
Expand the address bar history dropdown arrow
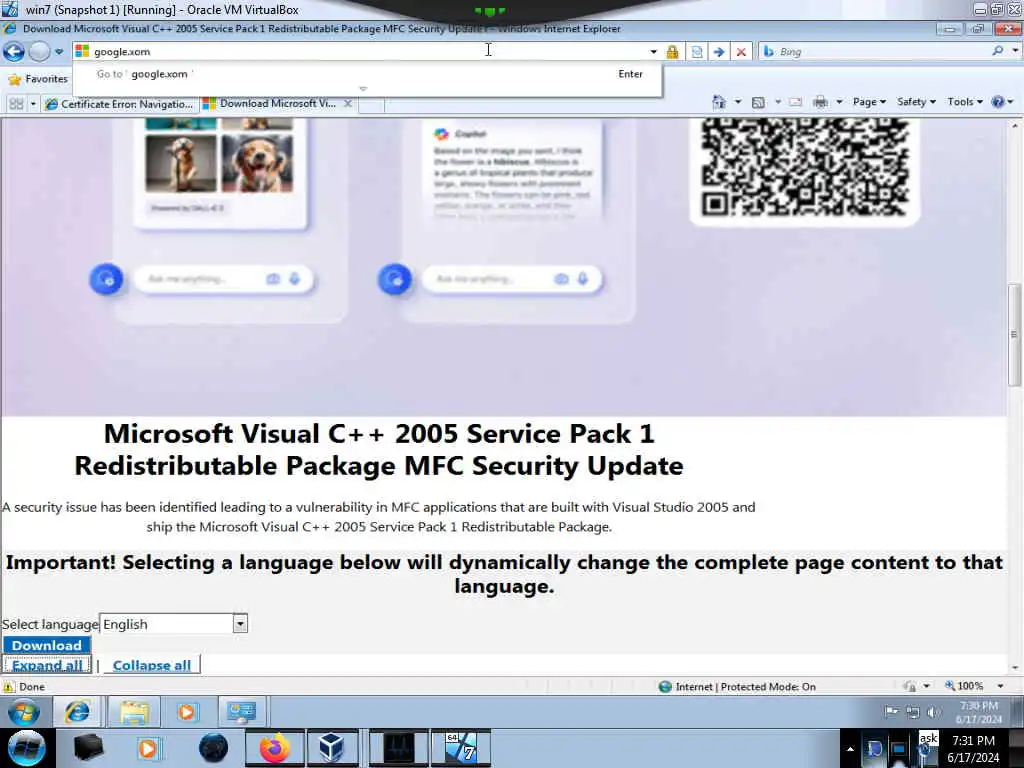pyautogui.click(x=653, y=52)
